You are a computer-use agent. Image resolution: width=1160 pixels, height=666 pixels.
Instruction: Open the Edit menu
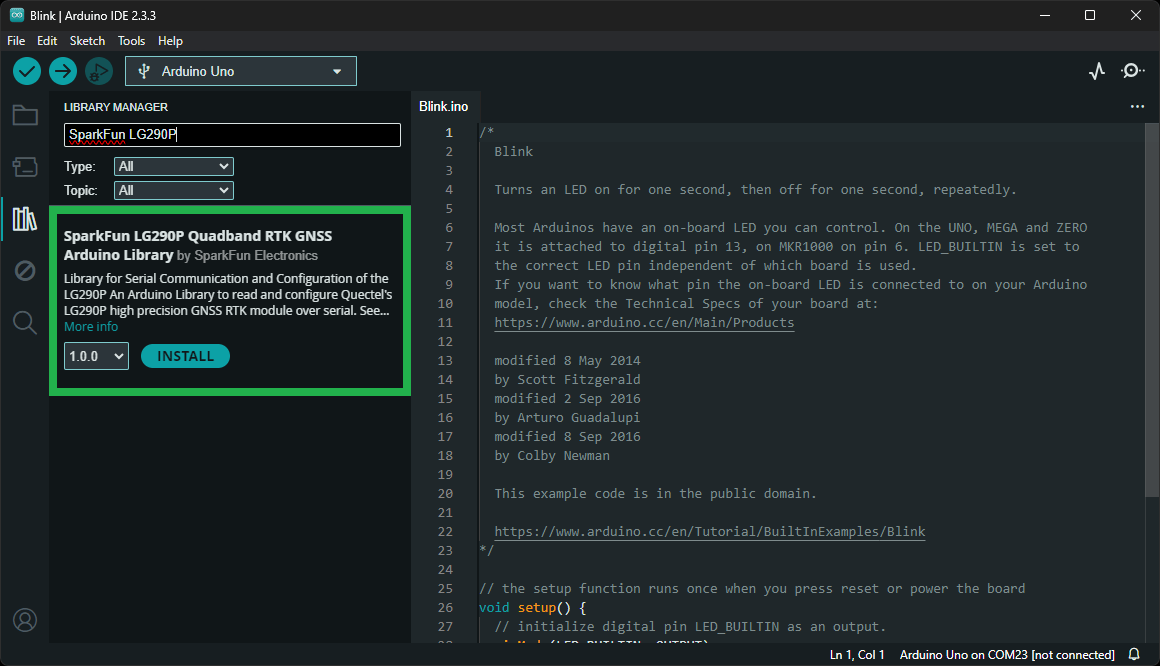coord(47,41)
